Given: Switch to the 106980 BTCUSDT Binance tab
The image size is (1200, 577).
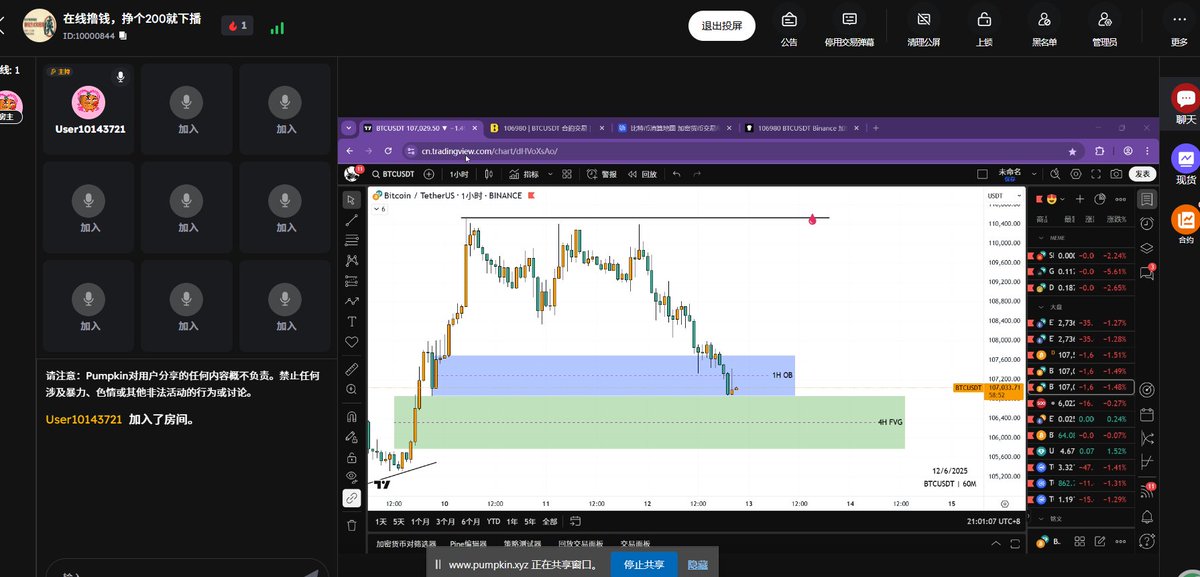Looking at the screenshot, I should [x=800, y=128].
